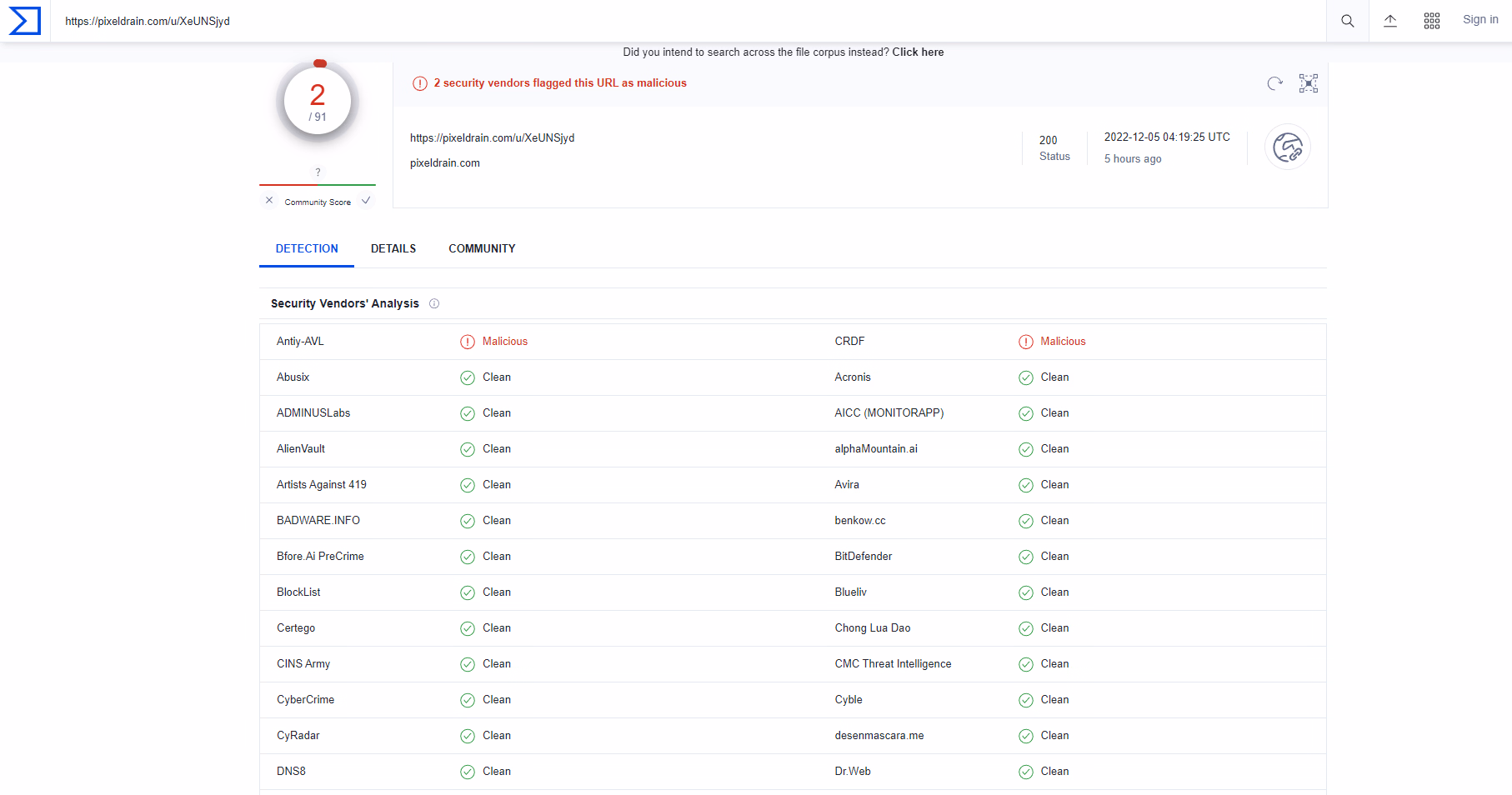Click the Community Score label
Viewport: 1512px width, 795px height.
[x=318, y=202]
